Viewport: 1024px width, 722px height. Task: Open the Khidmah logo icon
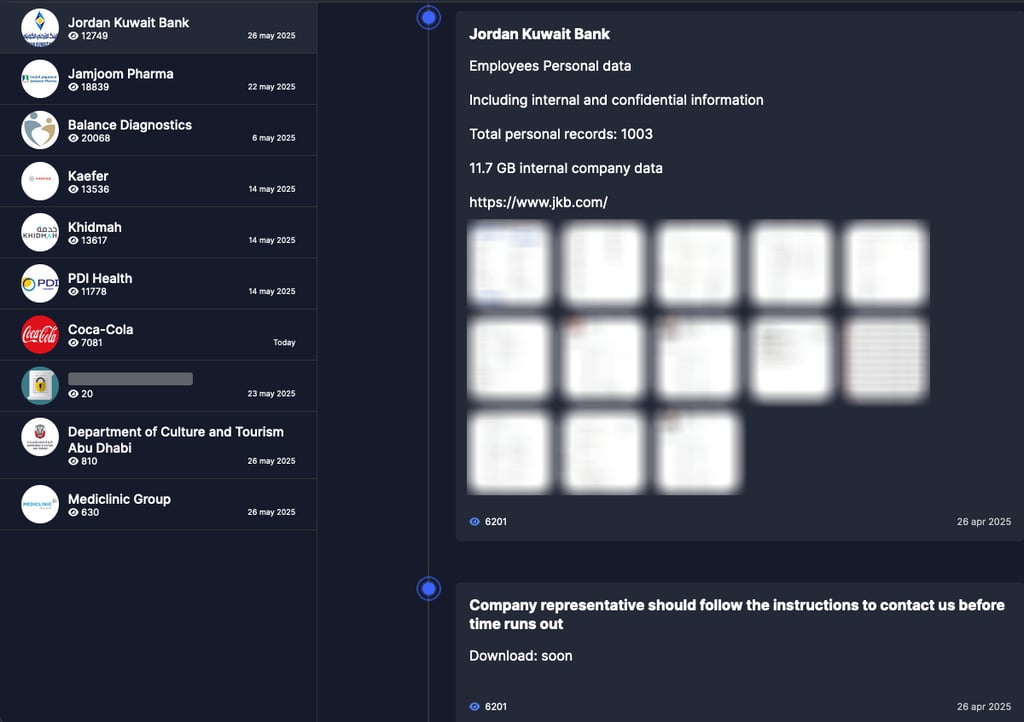40,232
